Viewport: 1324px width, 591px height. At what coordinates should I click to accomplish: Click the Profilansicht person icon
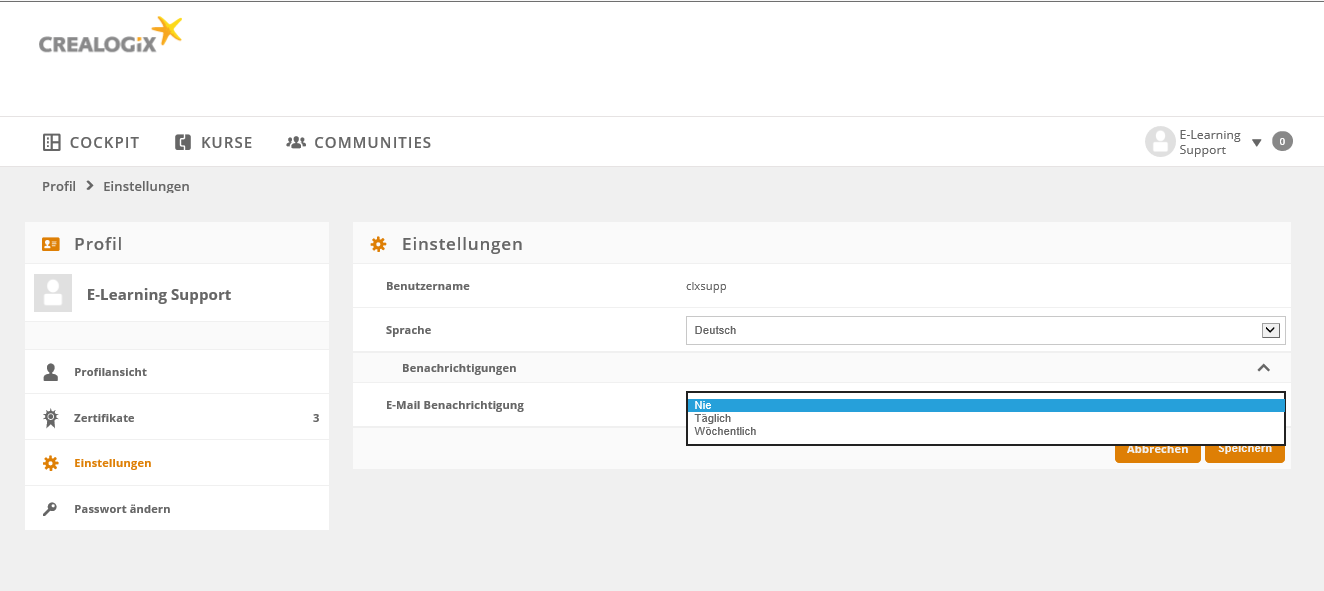click(x=51, y=372)
